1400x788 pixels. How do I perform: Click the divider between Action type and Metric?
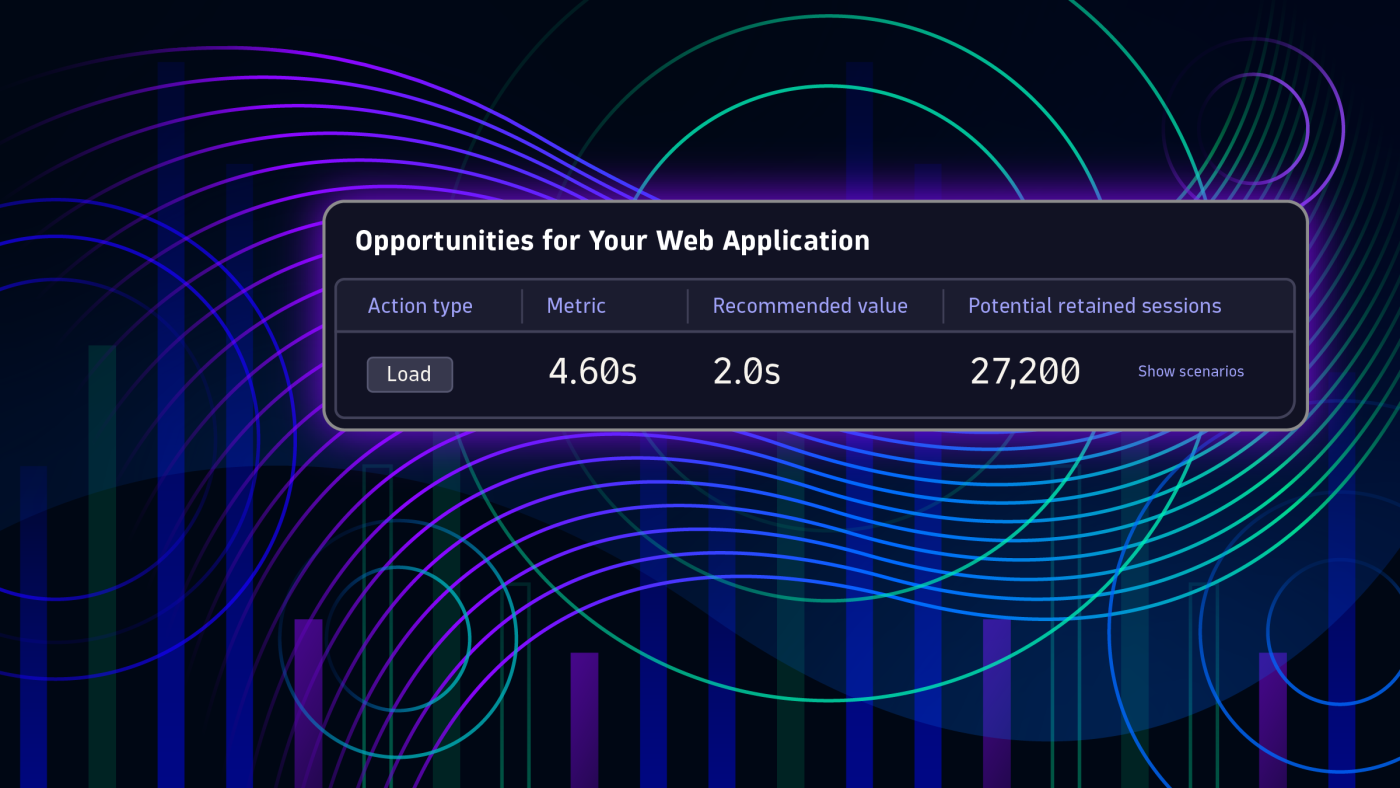[x=522, y=306]
